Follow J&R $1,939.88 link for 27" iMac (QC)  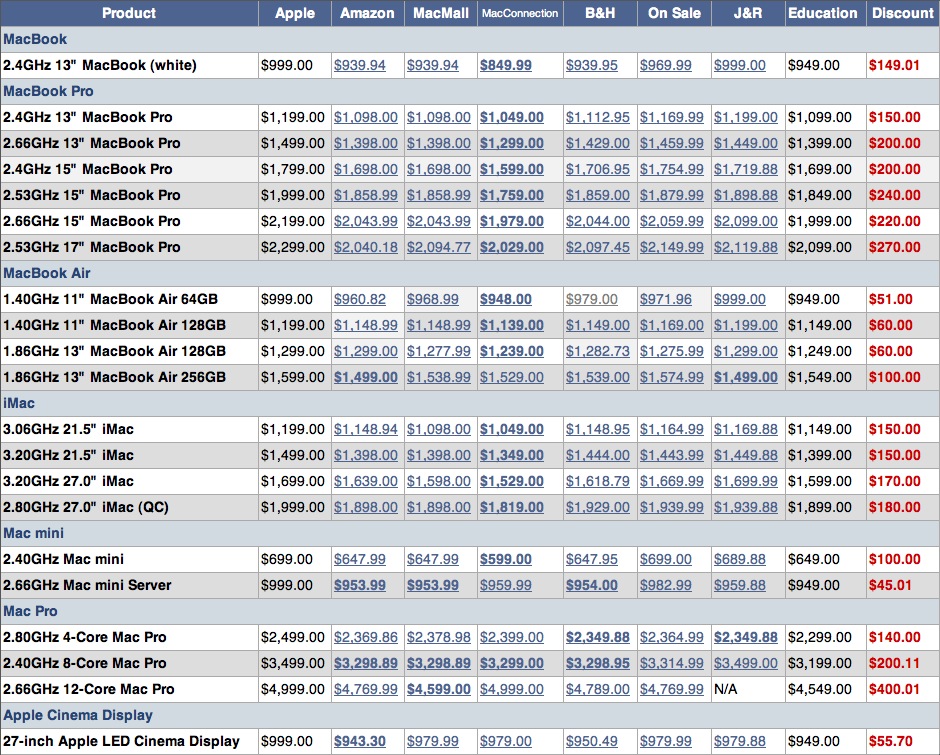(x=746, y=507)
